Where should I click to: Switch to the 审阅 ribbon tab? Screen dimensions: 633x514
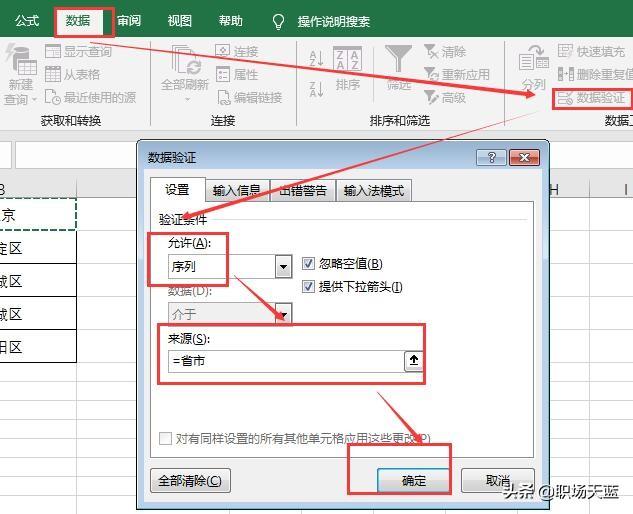pyautogui.click(x=129, y=21)
